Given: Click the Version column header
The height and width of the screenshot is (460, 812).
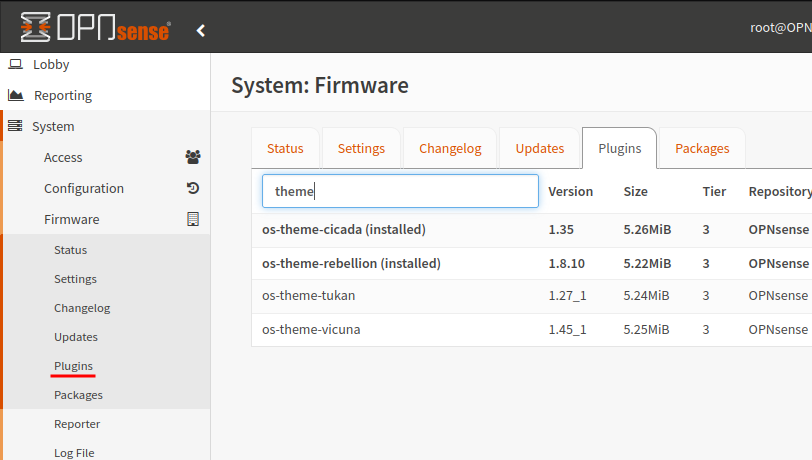Looking at the screenshot, I should click(x=571, y=192).
